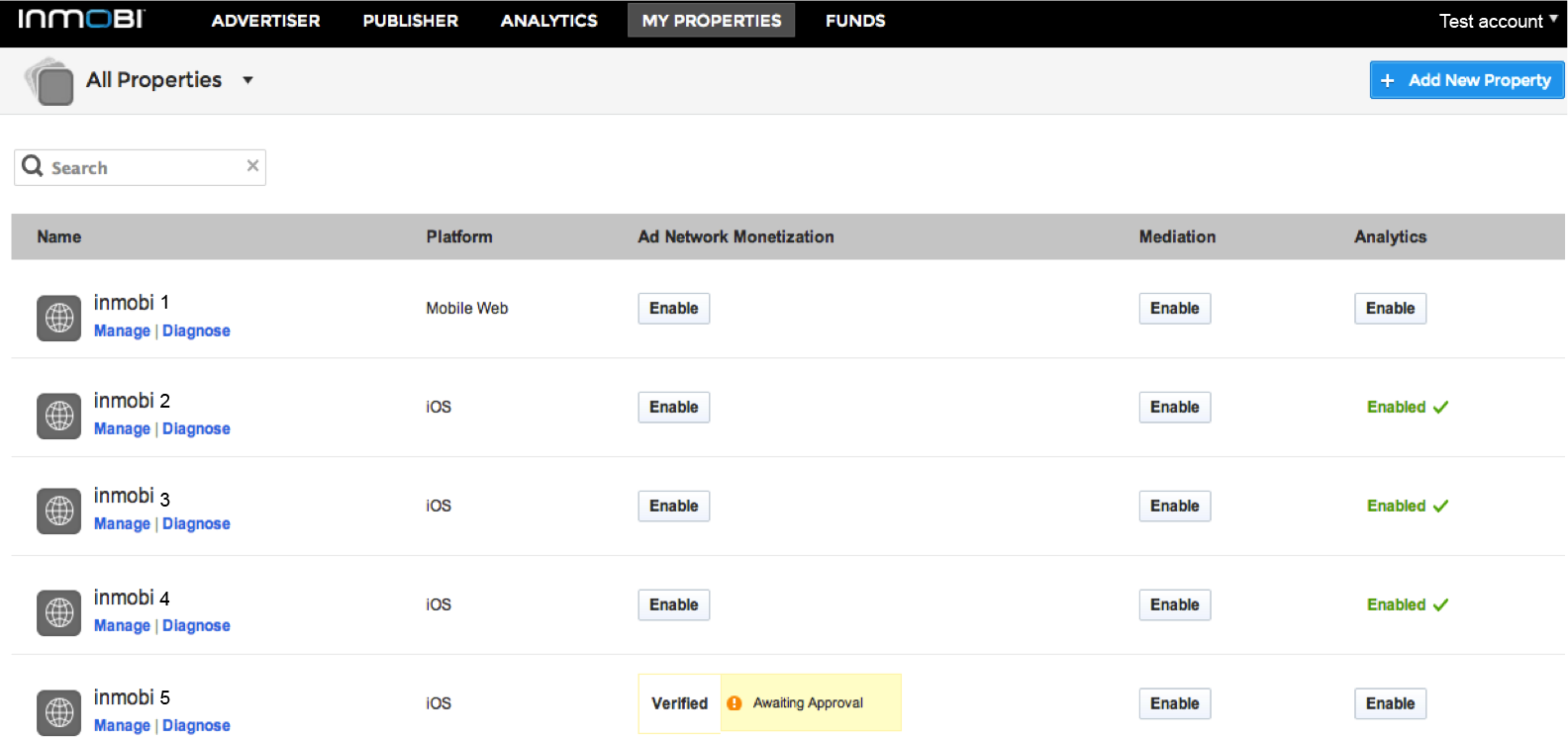Click the Name column header
This screenshot has height=742, width=1568.
[59, 236]
